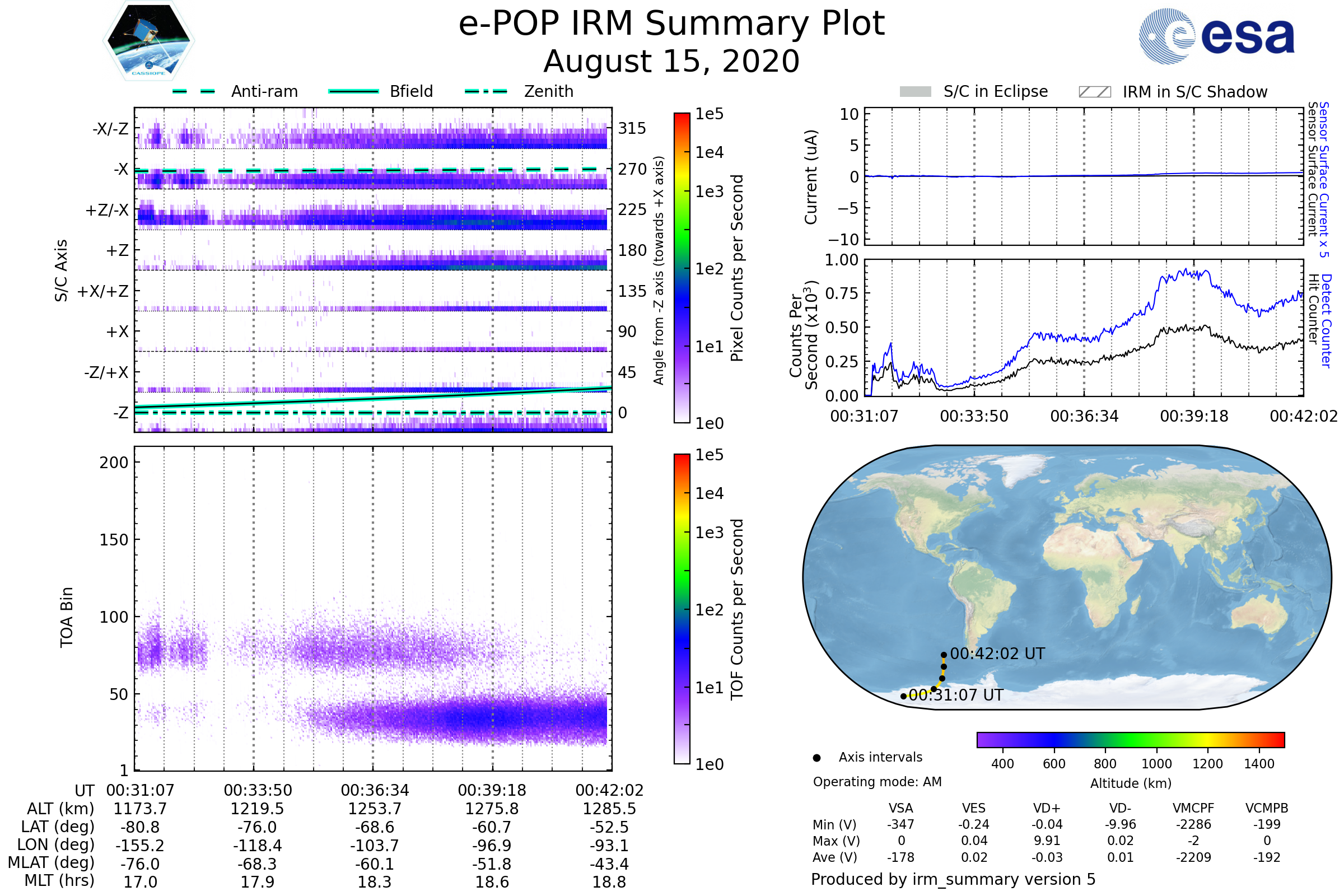Click the Pixel Counts per Second colorbar
This screenshot has height=896, width=1344.
(682, 268)
